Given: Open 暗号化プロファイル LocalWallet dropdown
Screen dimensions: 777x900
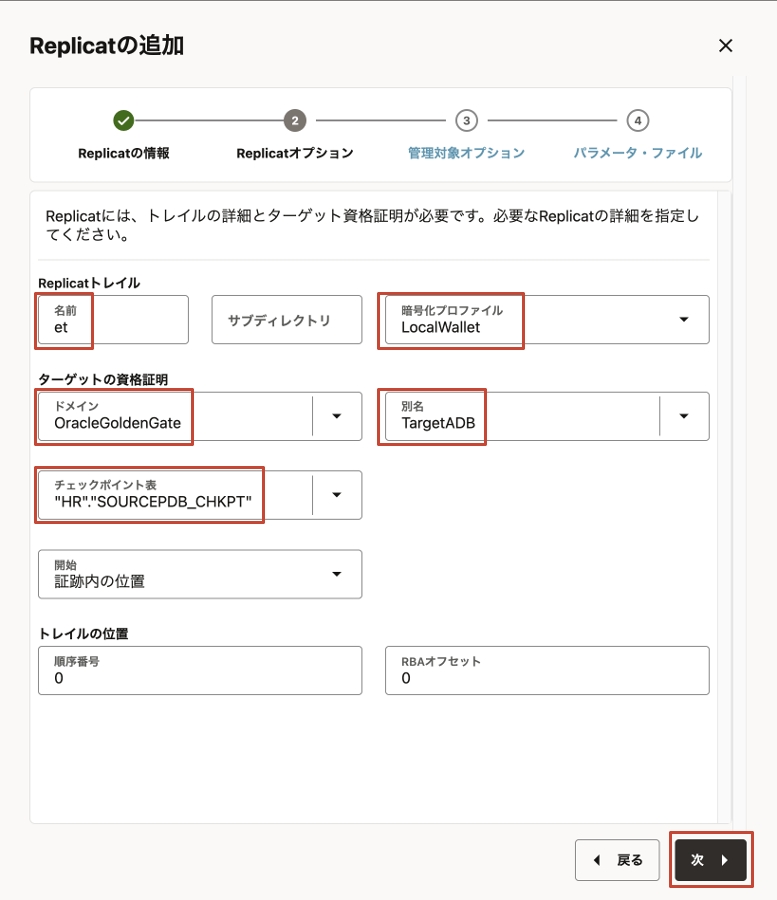Looking at the screenshot, I should 547,320.
